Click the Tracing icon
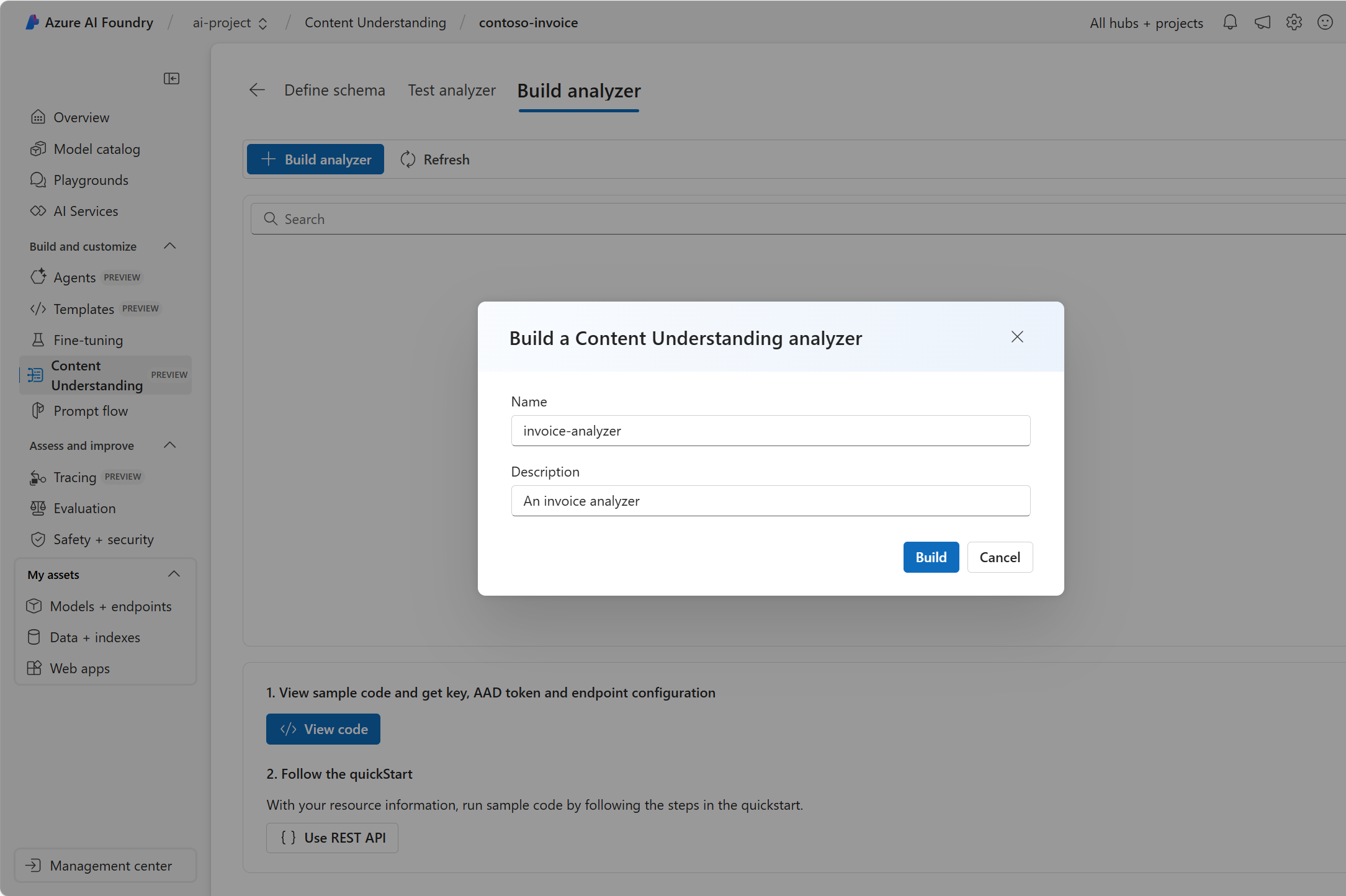 [38, 477]
